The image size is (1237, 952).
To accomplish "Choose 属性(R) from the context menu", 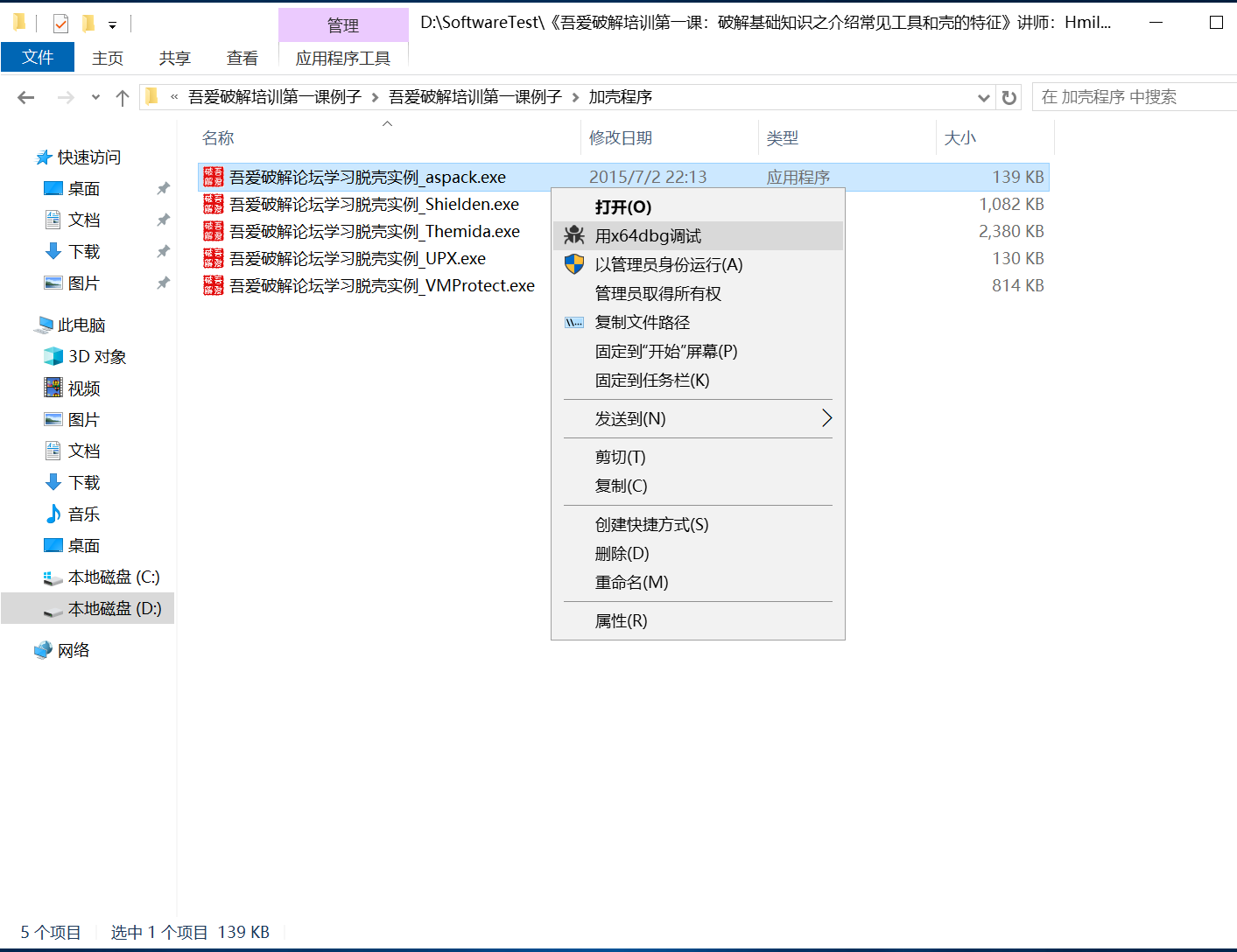I will (621, 620).
